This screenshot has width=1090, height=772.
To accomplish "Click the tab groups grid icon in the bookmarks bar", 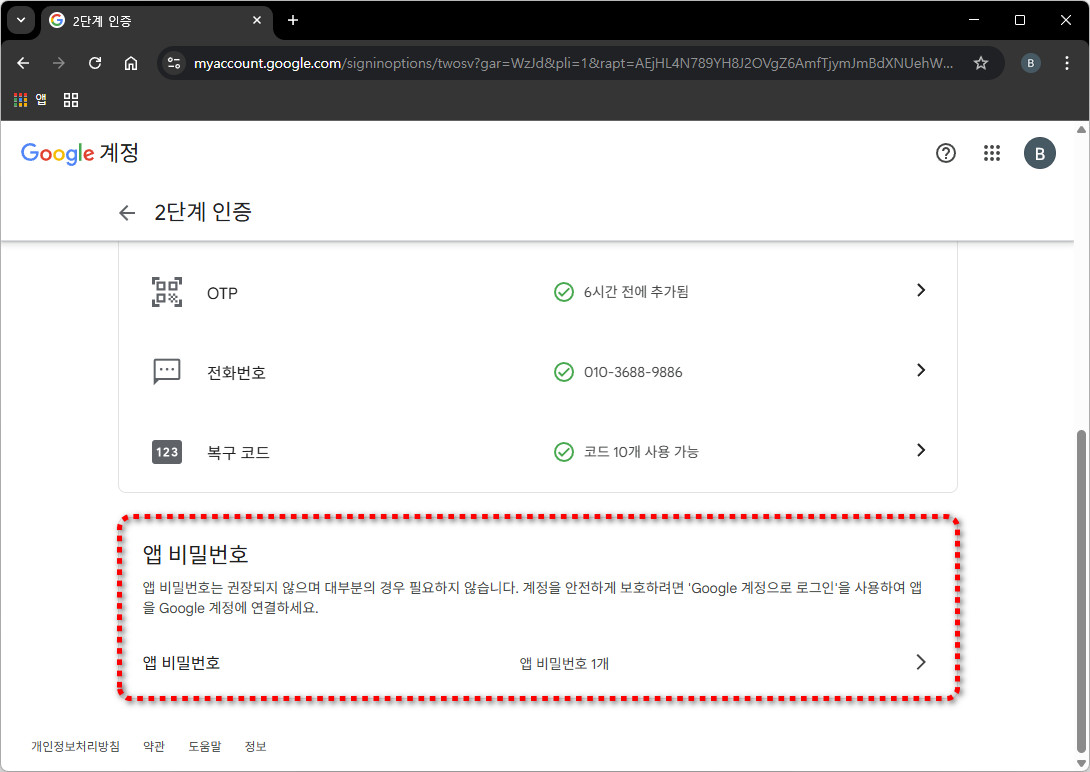I will [71, 100].
